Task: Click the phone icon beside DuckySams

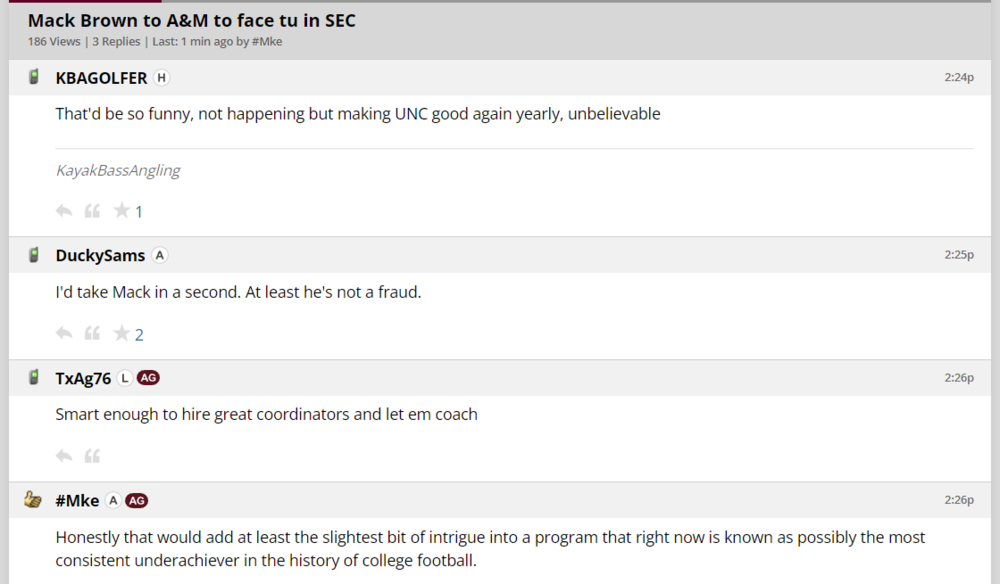Action: [34, 255]
